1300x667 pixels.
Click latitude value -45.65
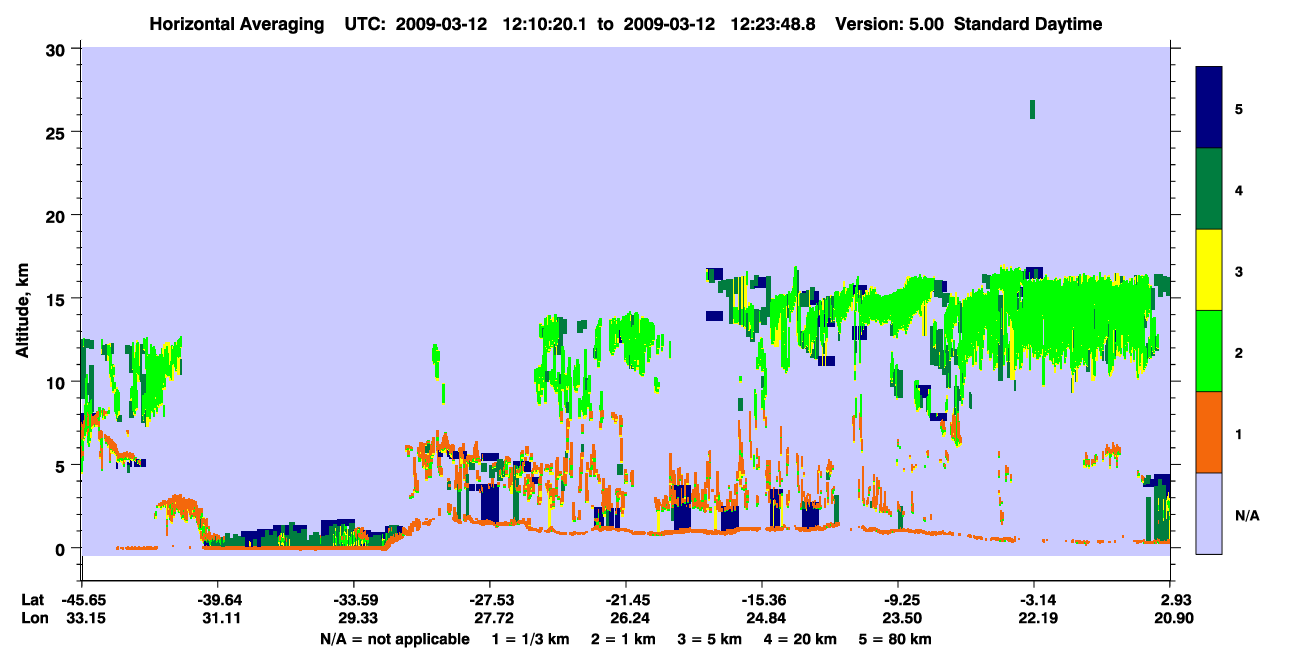point(82,600)
